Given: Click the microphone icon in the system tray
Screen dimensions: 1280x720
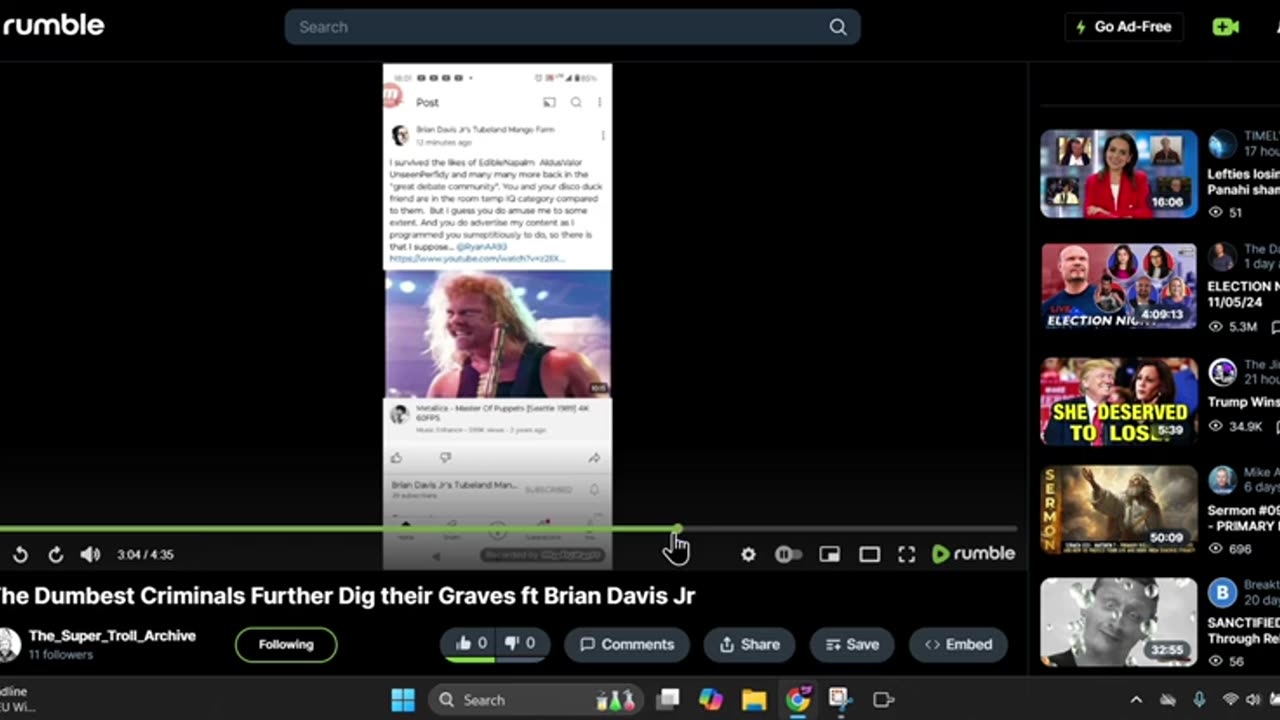Looking at the screenshot, I should click(1199, 700).
